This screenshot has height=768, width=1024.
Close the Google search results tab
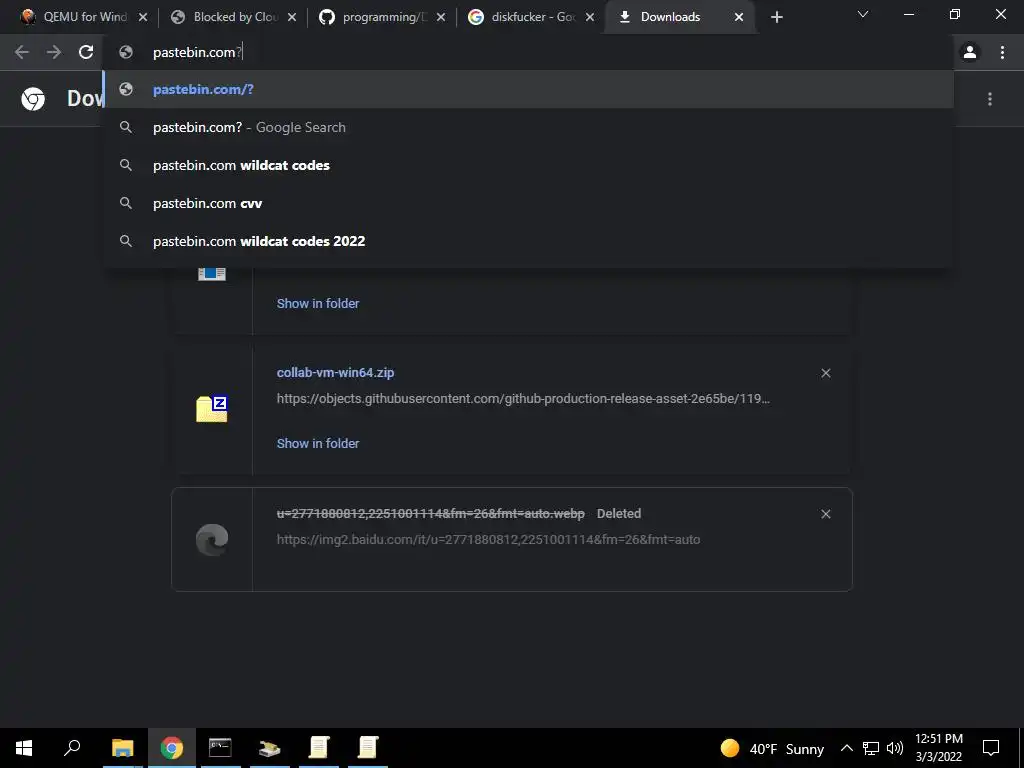point(590,18)
